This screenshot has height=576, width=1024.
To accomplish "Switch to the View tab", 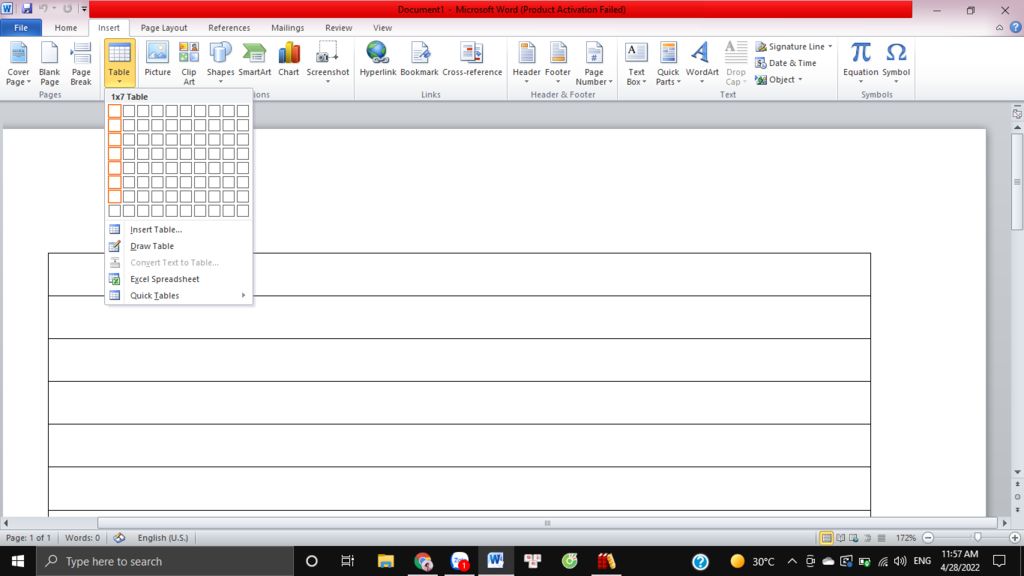I will pyautogui.click(x=382, y=28).
